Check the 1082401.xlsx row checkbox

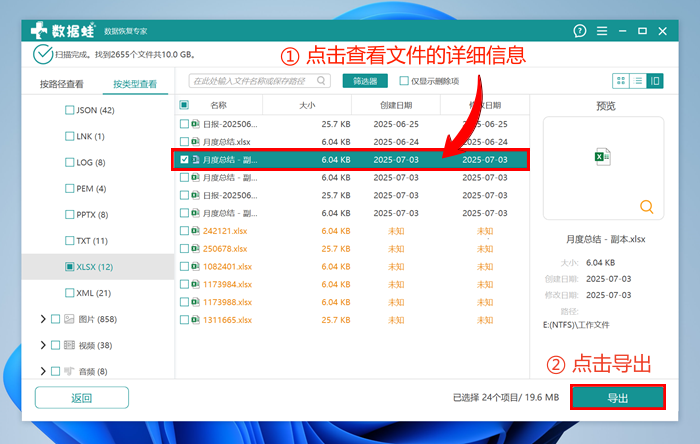184,266
